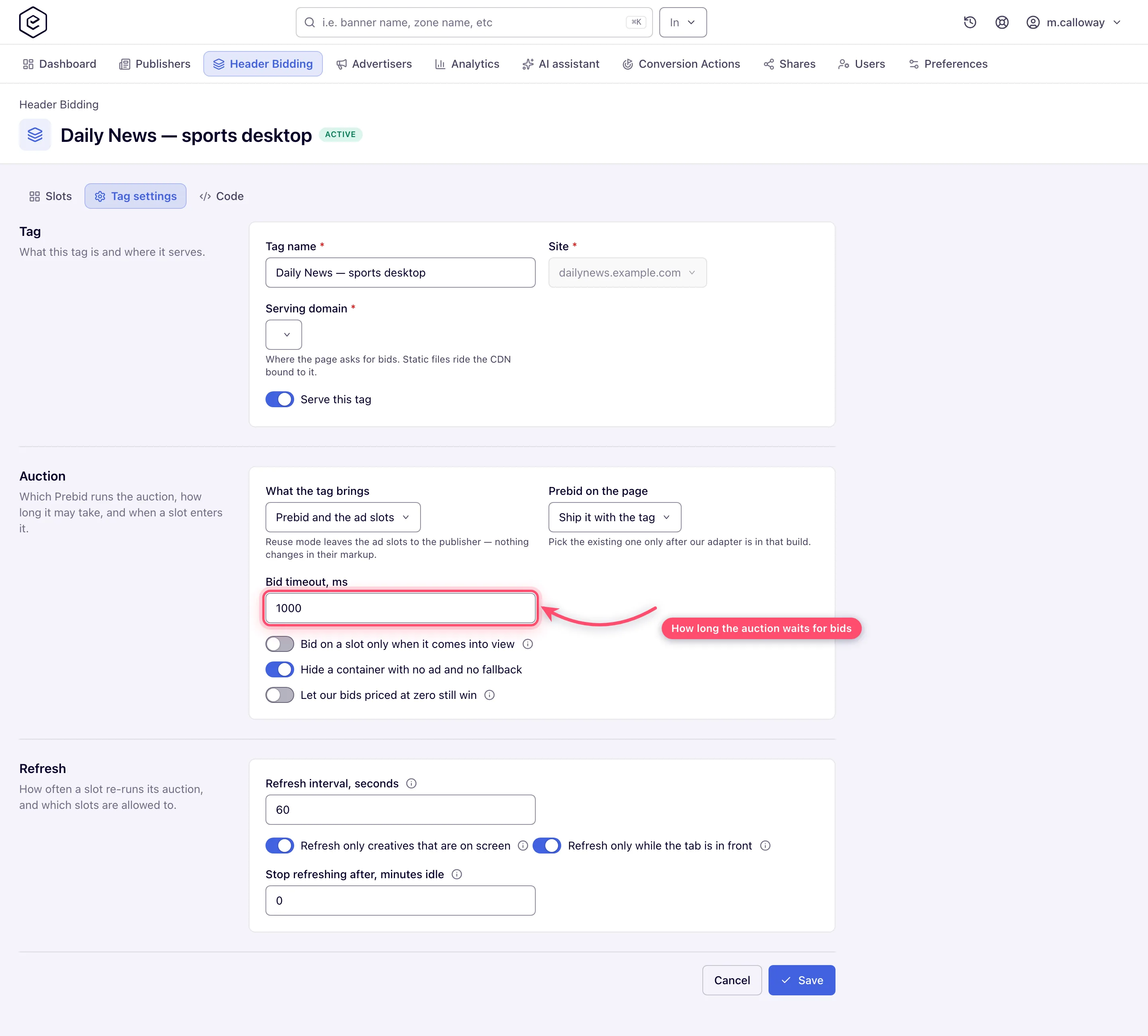The height and width of the screenshot is (1036, 1148).
Task: Open the 'What the tag brings' dropdown
Action: click(x=343, y=518)
